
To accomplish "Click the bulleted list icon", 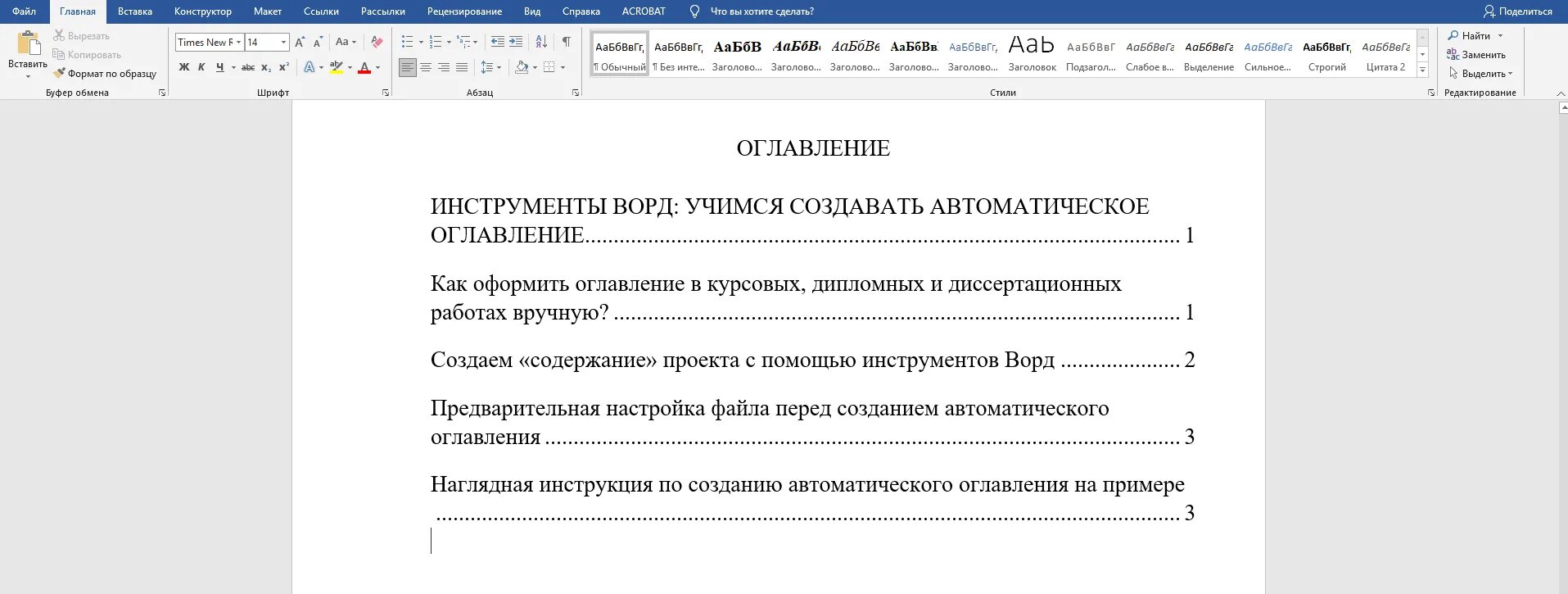I will click(407, 42).
